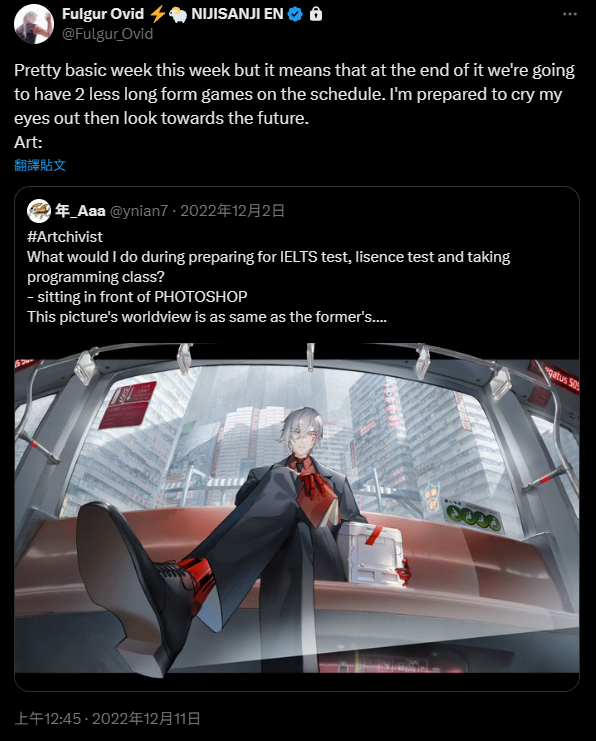Open the @Fulgur_Ovid handle link
This screenshot has width=596, height=741.
tap(107, 34)
